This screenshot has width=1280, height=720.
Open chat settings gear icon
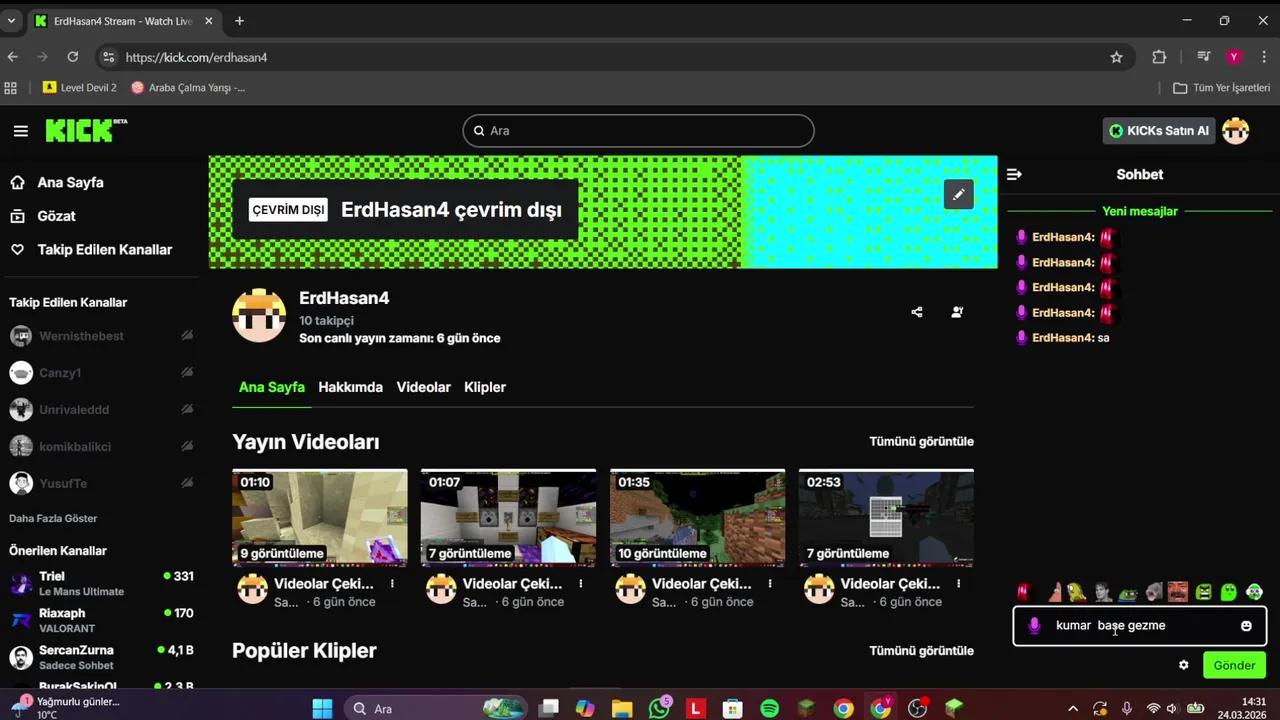point(1184,665)
